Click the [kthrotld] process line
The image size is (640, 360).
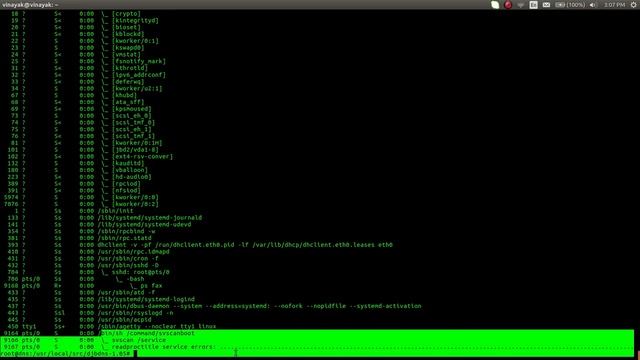click(79, 68)
